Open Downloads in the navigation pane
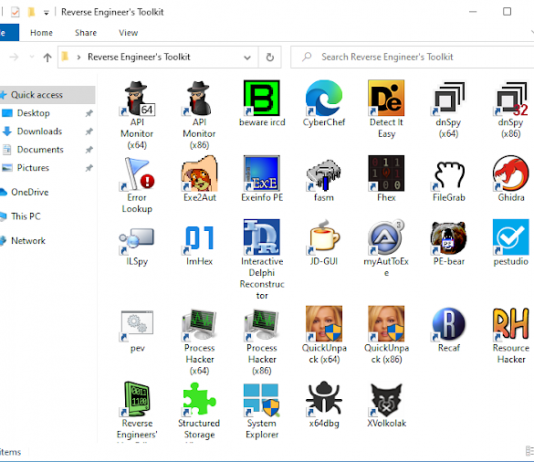The height and width of the screenshot is (462, 534). (39, 131)
